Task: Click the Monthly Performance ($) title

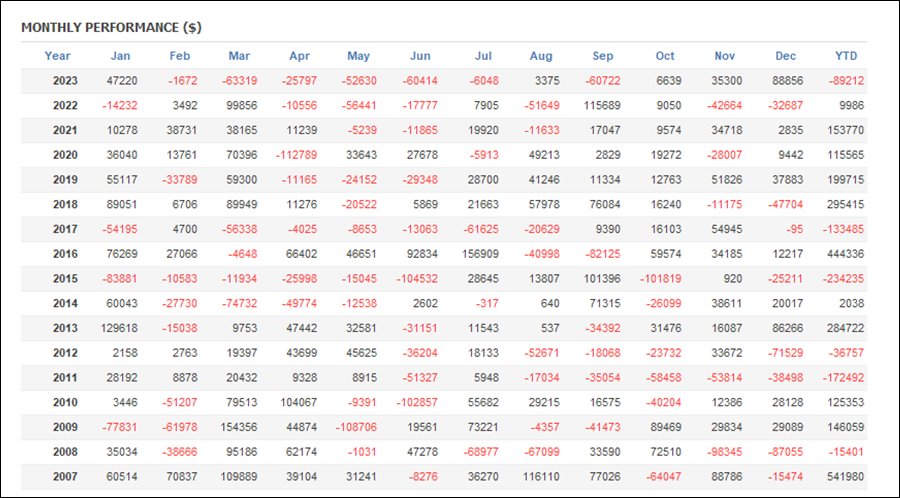Action: (x=110, y=27)
